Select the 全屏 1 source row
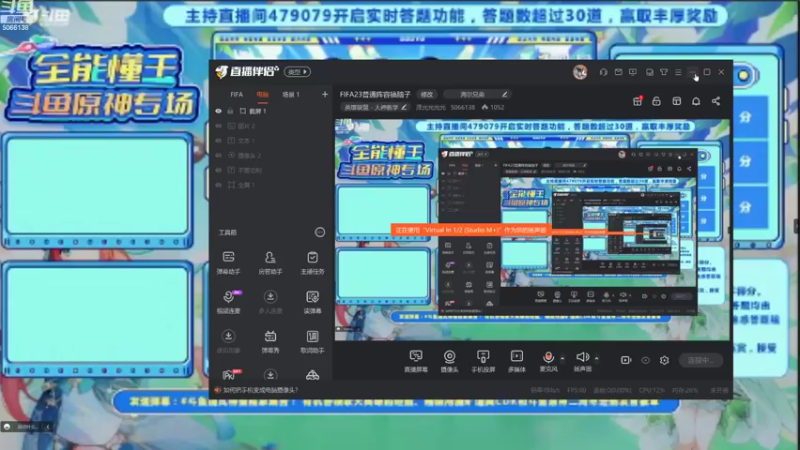This screenshot has height=450, width=800. point(270,185)
